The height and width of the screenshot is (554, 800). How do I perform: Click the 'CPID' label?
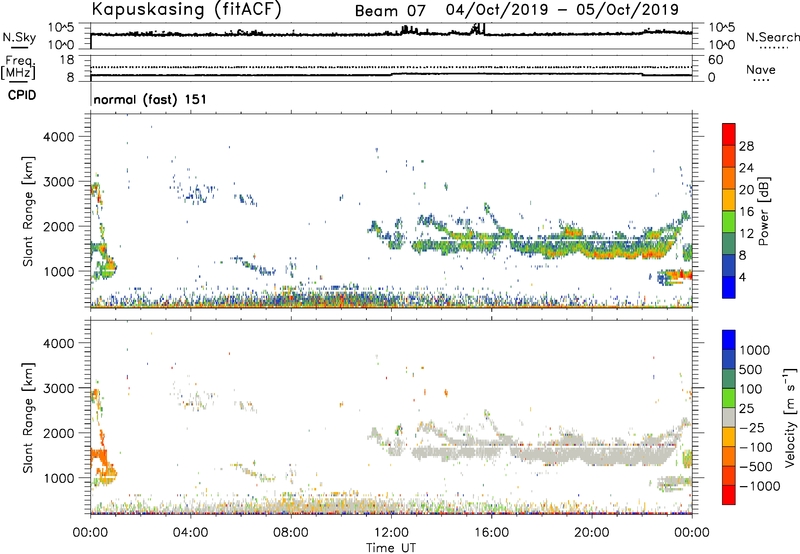coord(22,95)
